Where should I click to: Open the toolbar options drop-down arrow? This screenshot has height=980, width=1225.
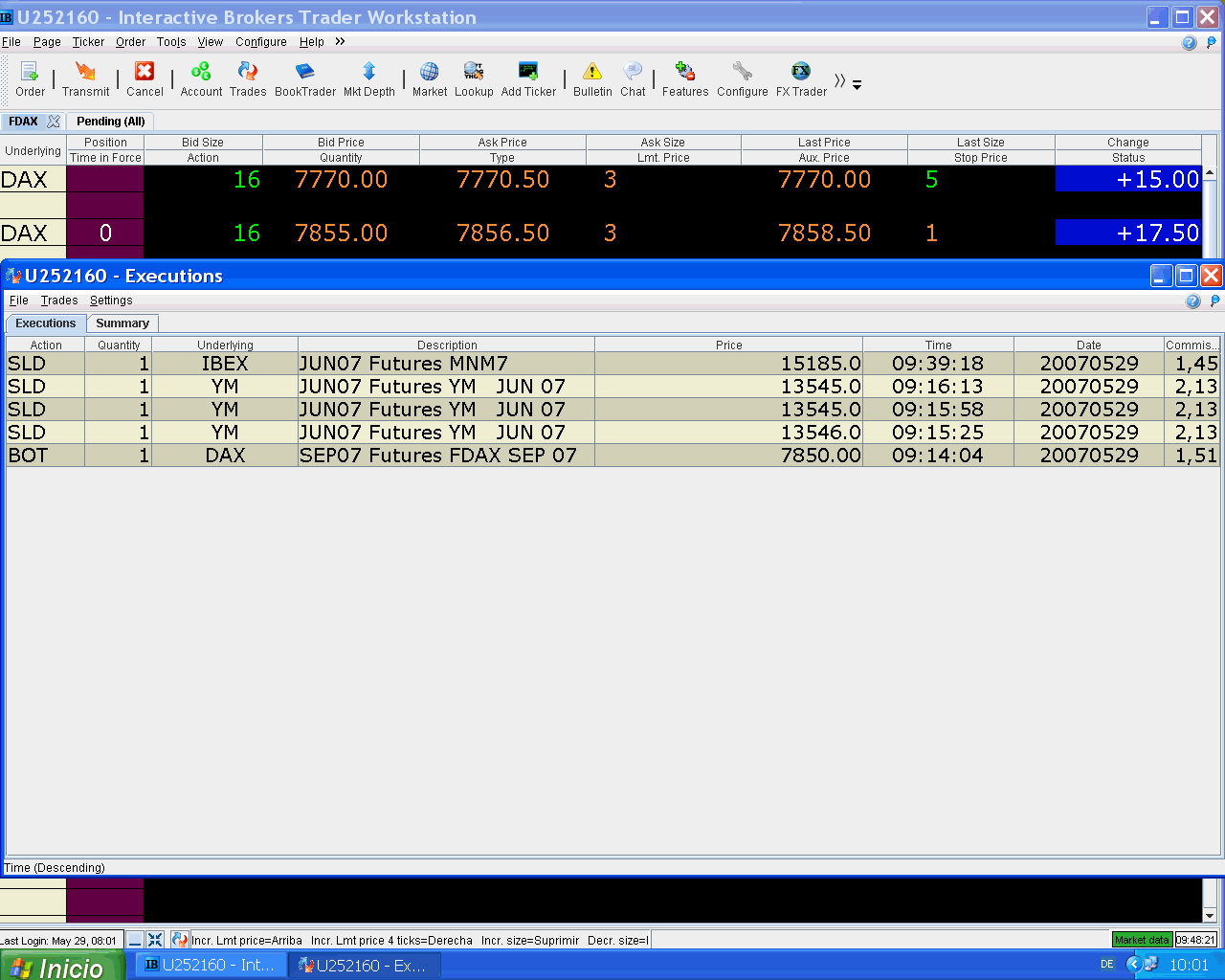click(x=857, y=85)
